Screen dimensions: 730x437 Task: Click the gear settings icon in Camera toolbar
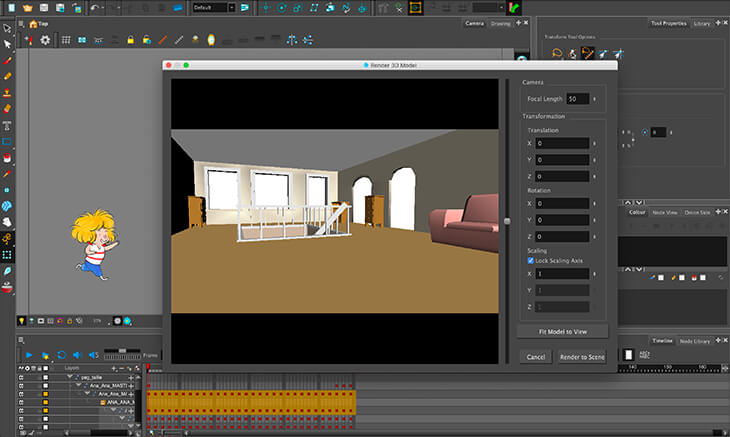click(x=45, y=40)
